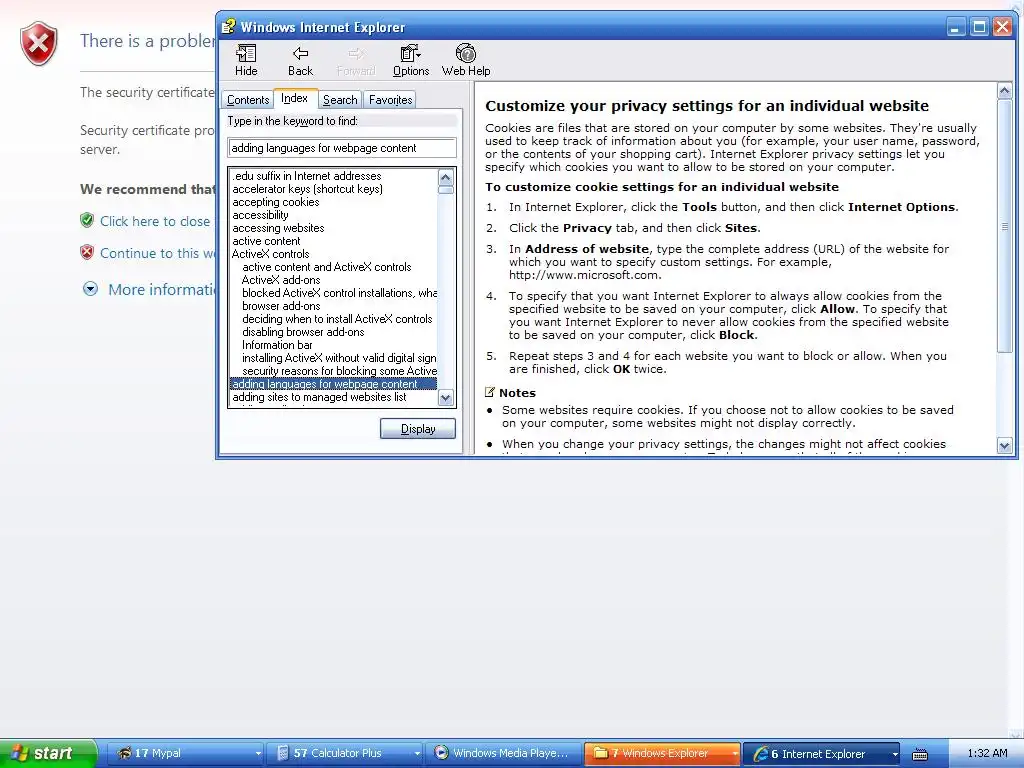Click the taskbar clock showing 1:32 AM

pyautogui.click(x=987, y=754)
